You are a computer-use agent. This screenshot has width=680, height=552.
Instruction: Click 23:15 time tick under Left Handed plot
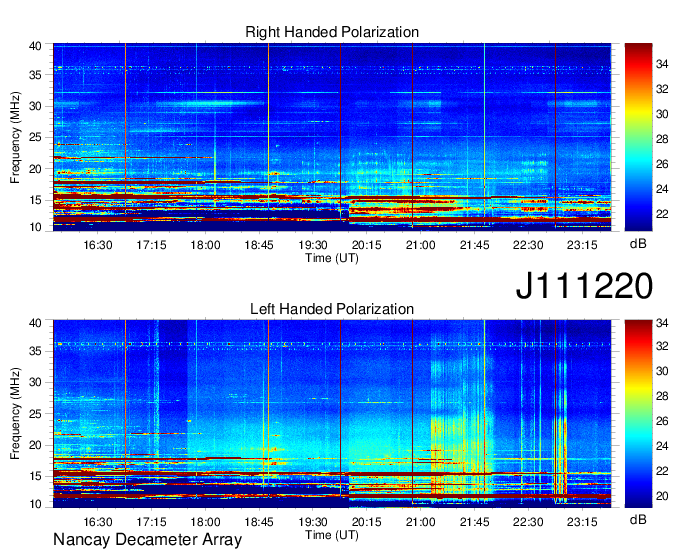click(x=582, y=522)
